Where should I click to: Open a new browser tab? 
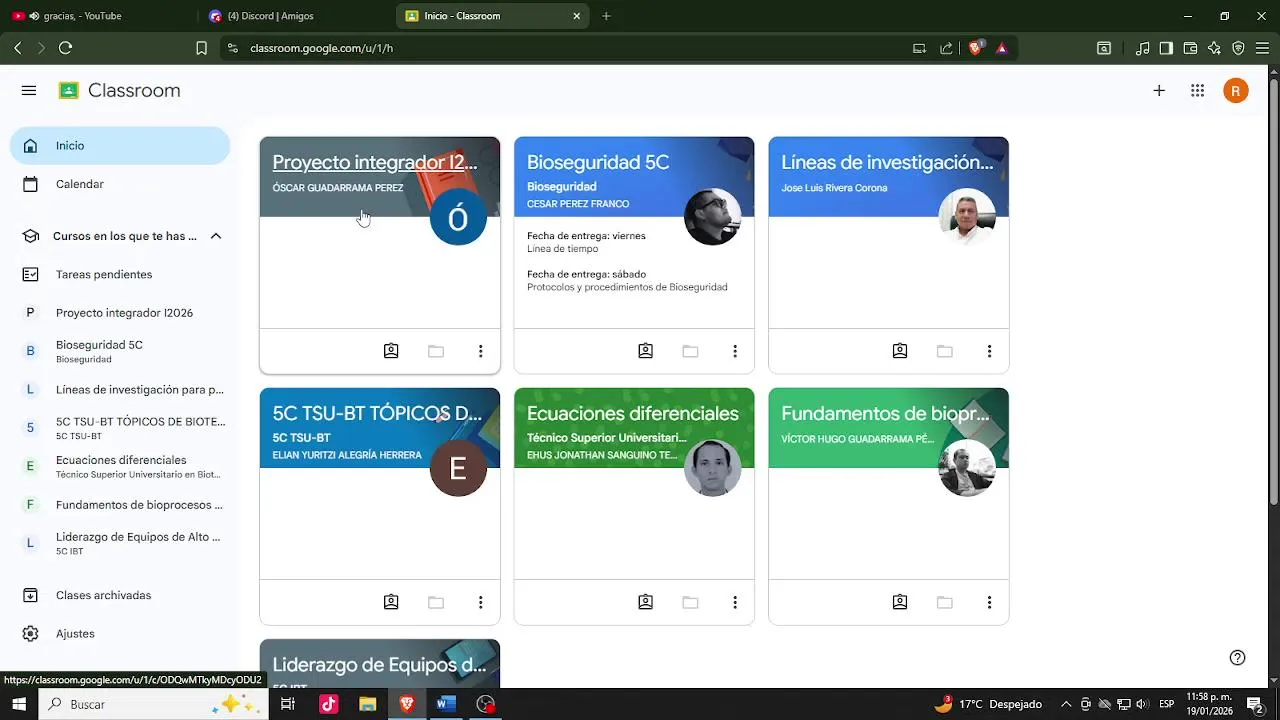pos(606,16)
